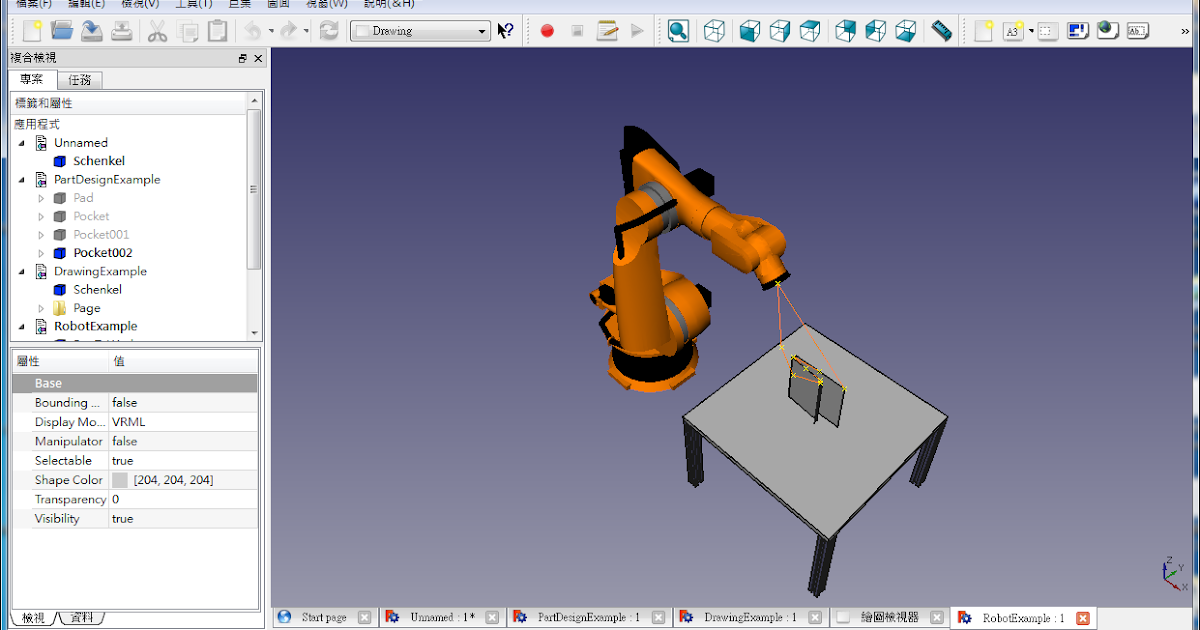Stop macro recording square button
Screen dimensions: 1200x630
[577, 31]
